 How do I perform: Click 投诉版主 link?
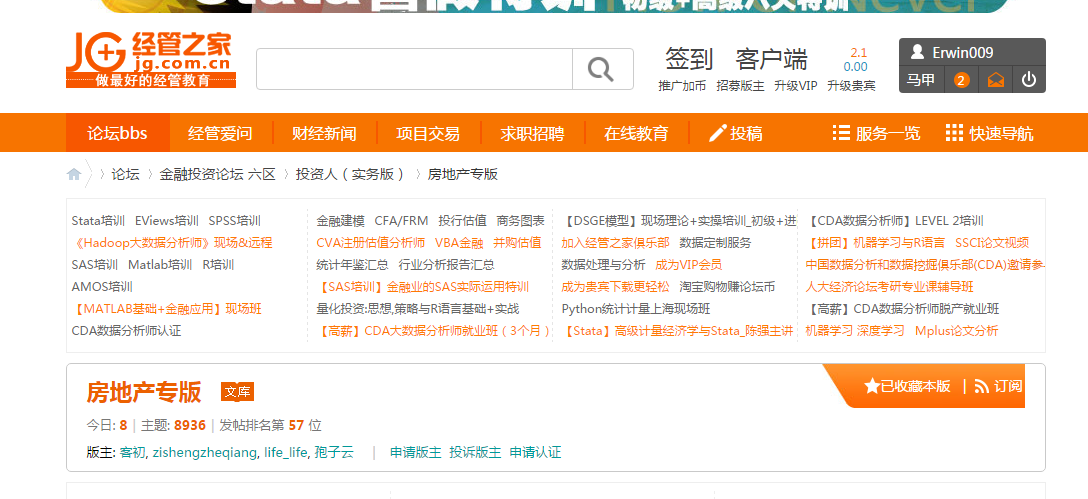click(475, 453)
